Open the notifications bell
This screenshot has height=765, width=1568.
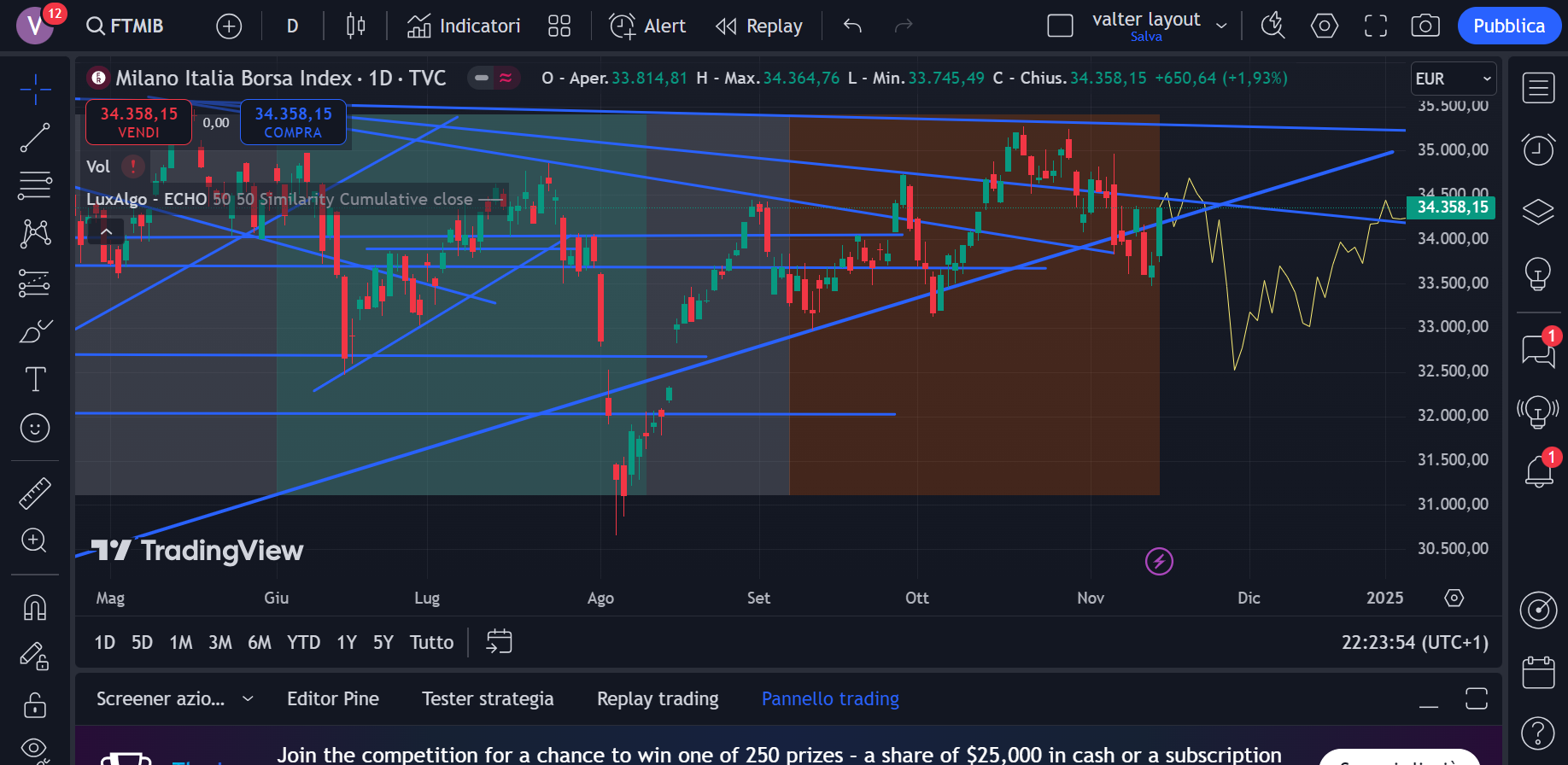pyautogui.click(x=1538, y=471)
